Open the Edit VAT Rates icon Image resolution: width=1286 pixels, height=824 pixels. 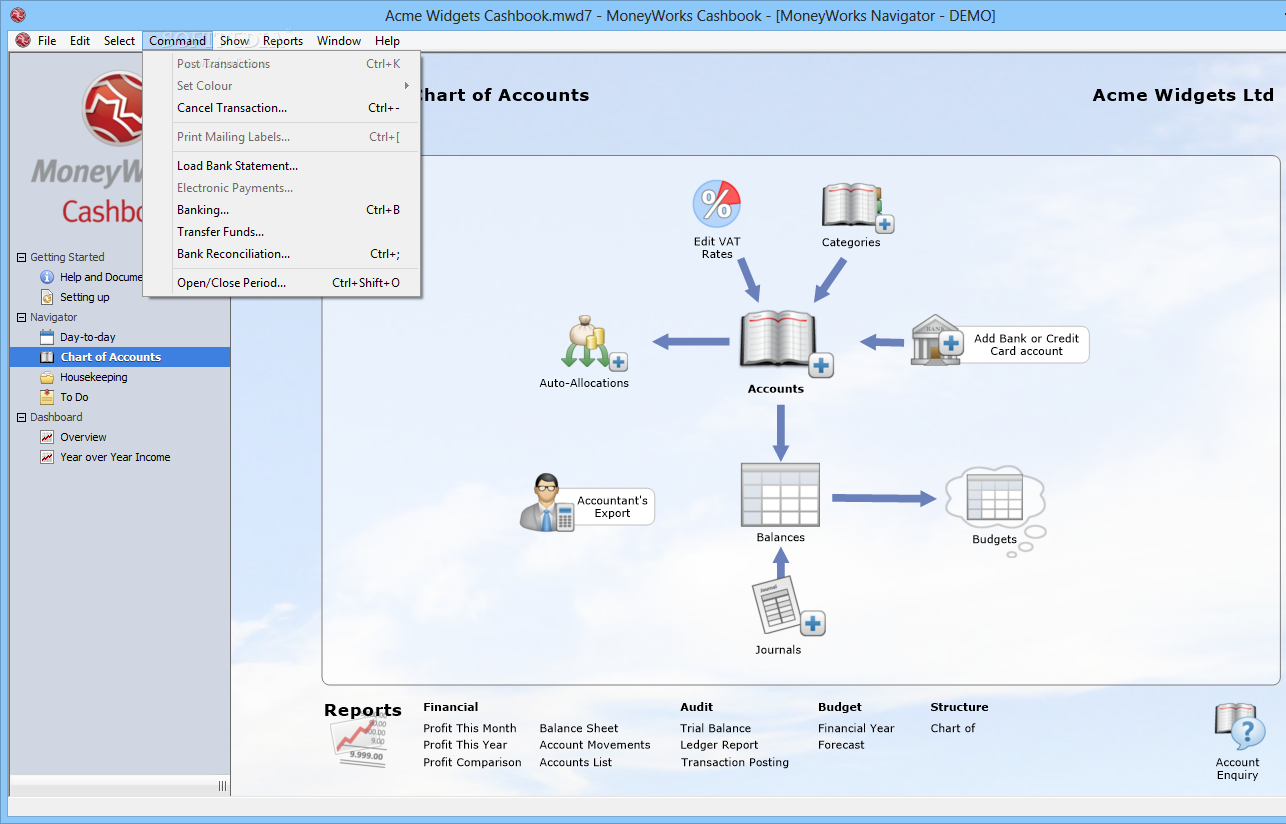[x=716, y=205]
